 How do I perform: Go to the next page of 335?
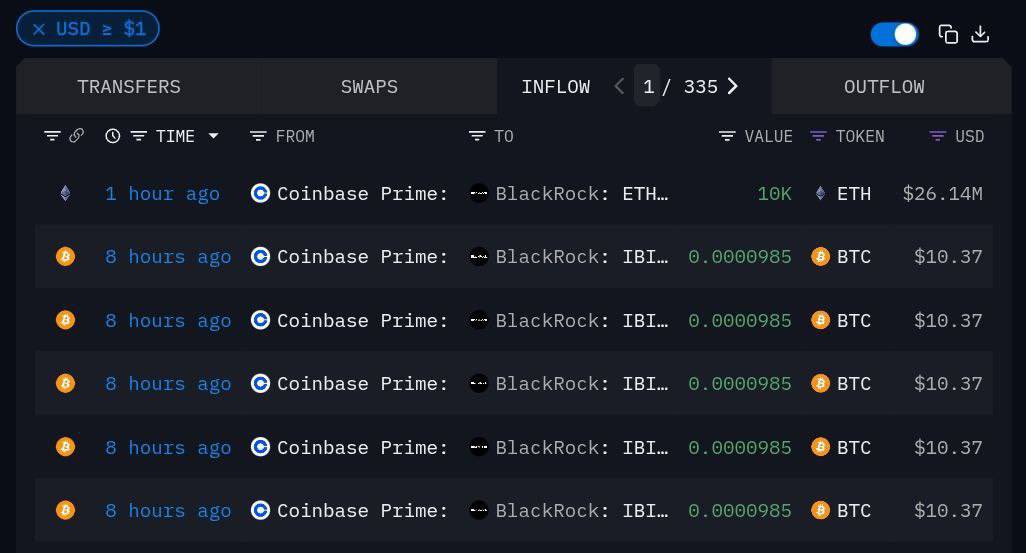tap(733, 86)
